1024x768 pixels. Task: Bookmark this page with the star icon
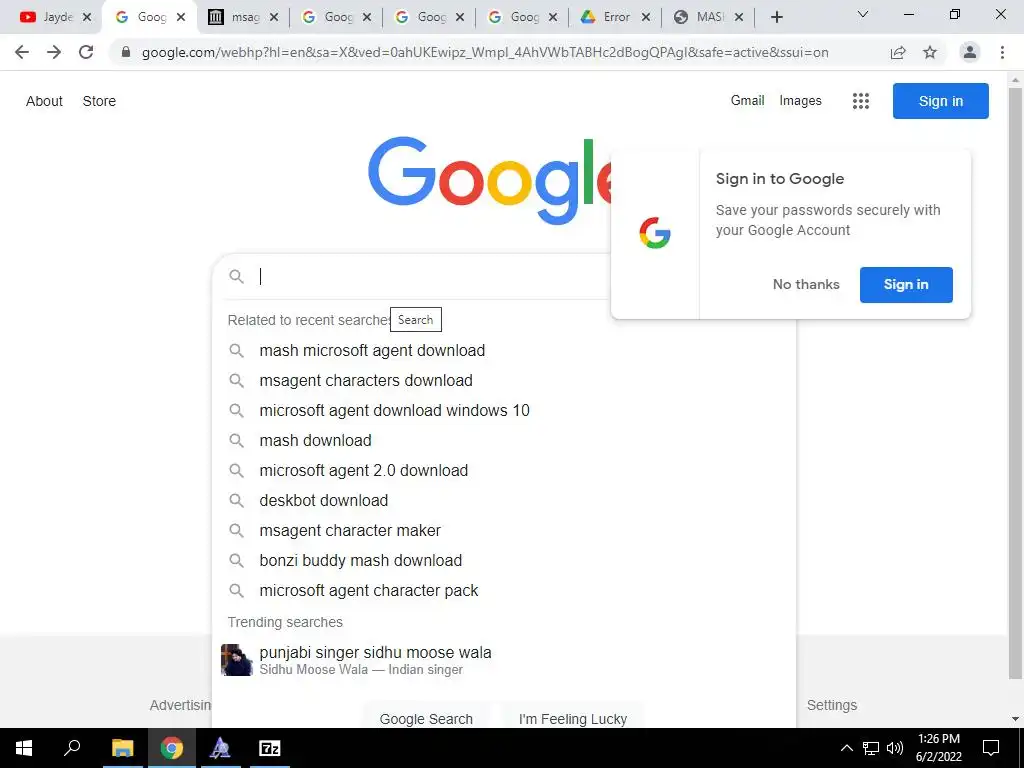(930, 52)
